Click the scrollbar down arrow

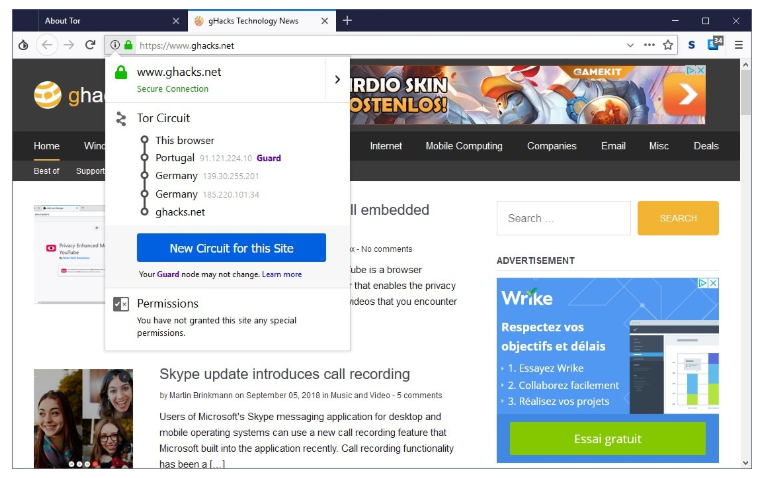[x=745, y=462]
